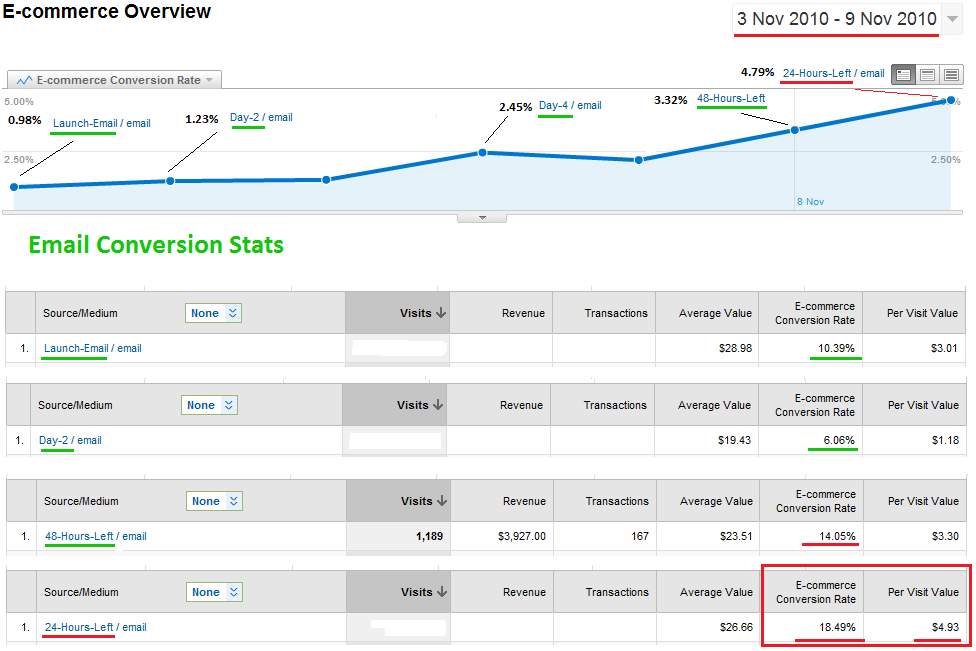Click the date range dropdown arrow

click(x=952, y=19)
